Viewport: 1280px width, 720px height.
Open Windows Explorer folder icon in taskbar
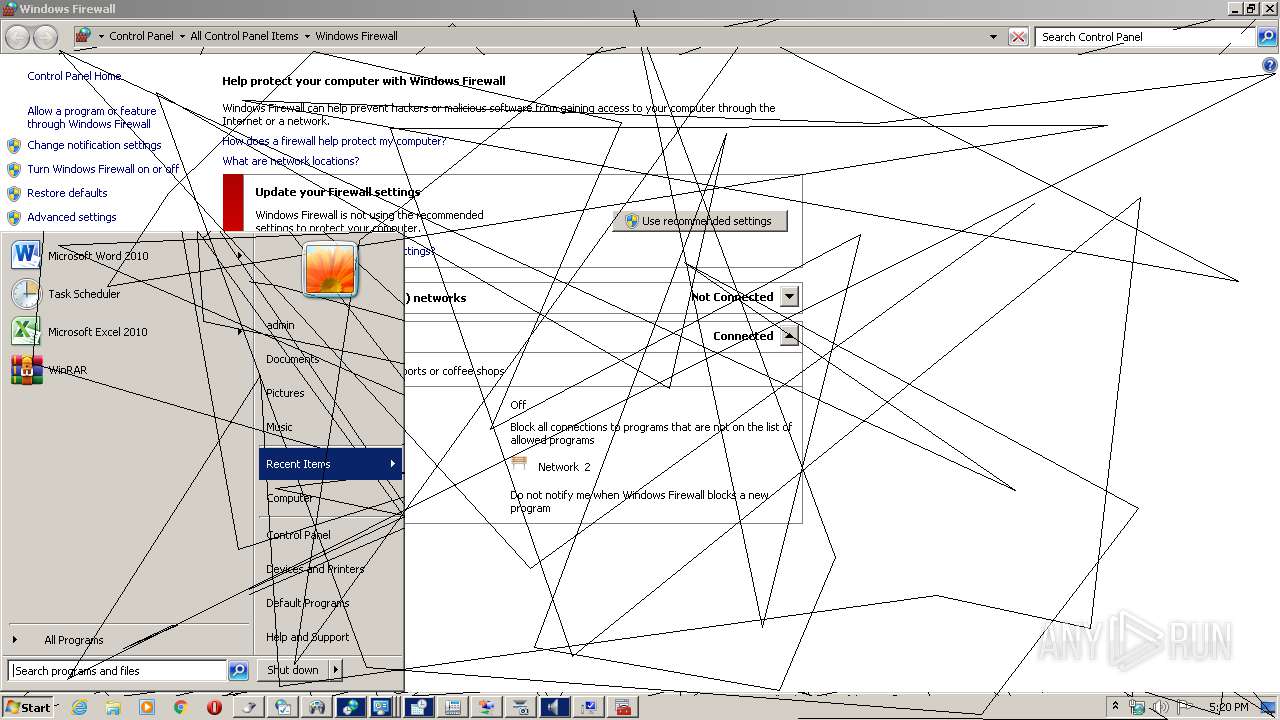(113, 707)
